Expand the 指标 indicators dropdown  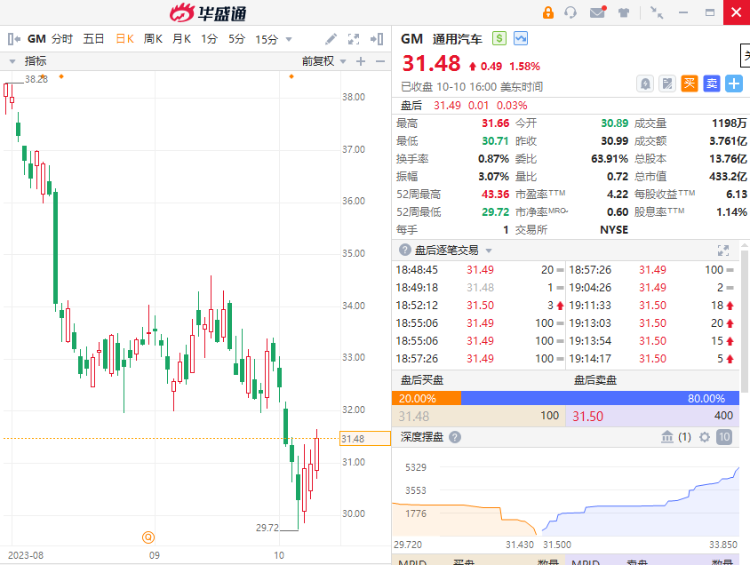[12, 61]
